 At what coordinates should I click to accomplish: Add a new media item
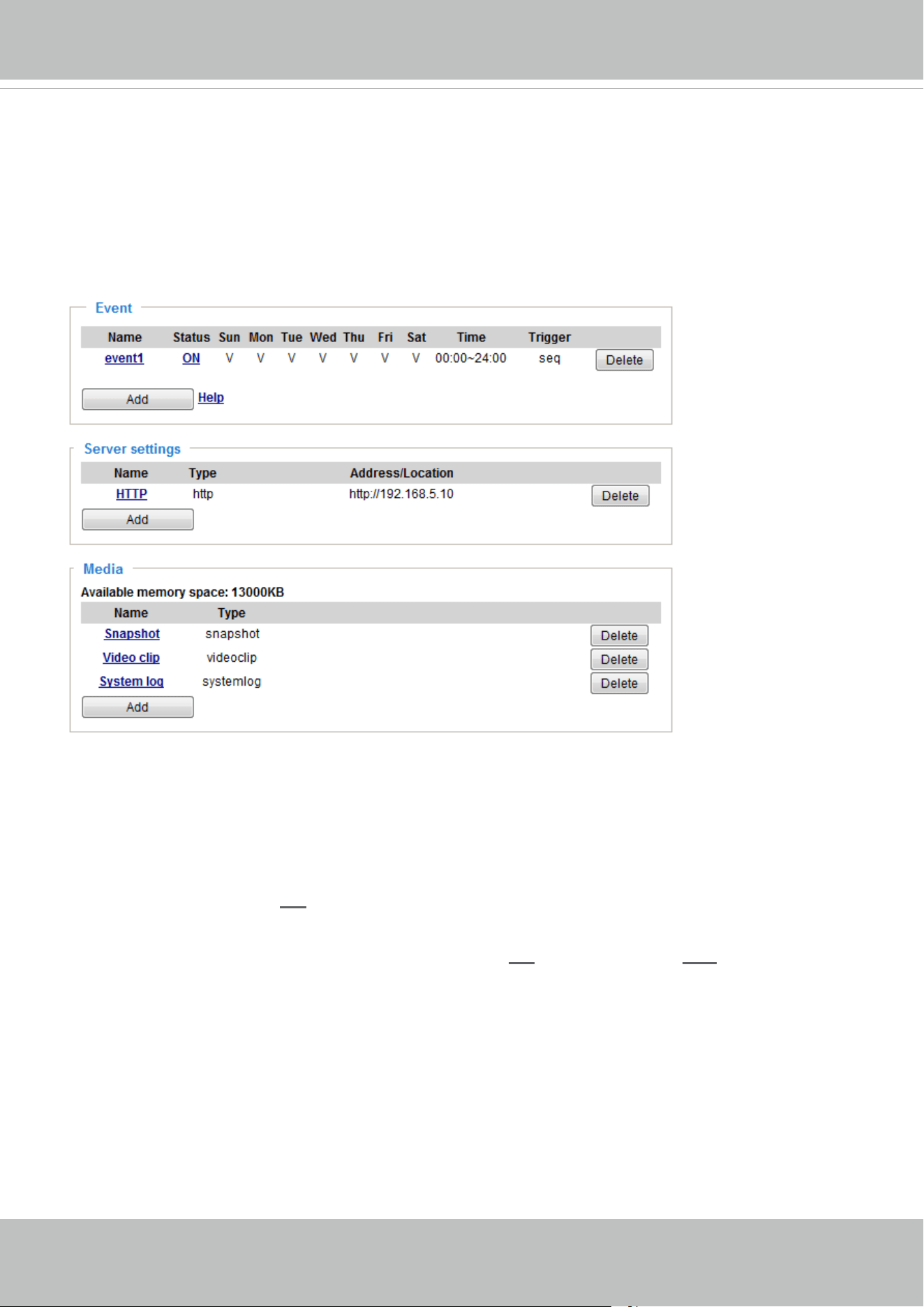[x=137, y=707]
